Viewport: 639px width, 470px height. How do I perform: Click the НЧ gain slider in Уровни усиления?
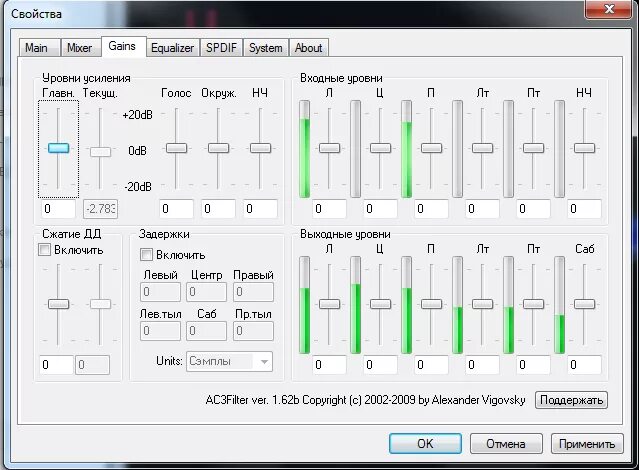[x=260, y=148]
